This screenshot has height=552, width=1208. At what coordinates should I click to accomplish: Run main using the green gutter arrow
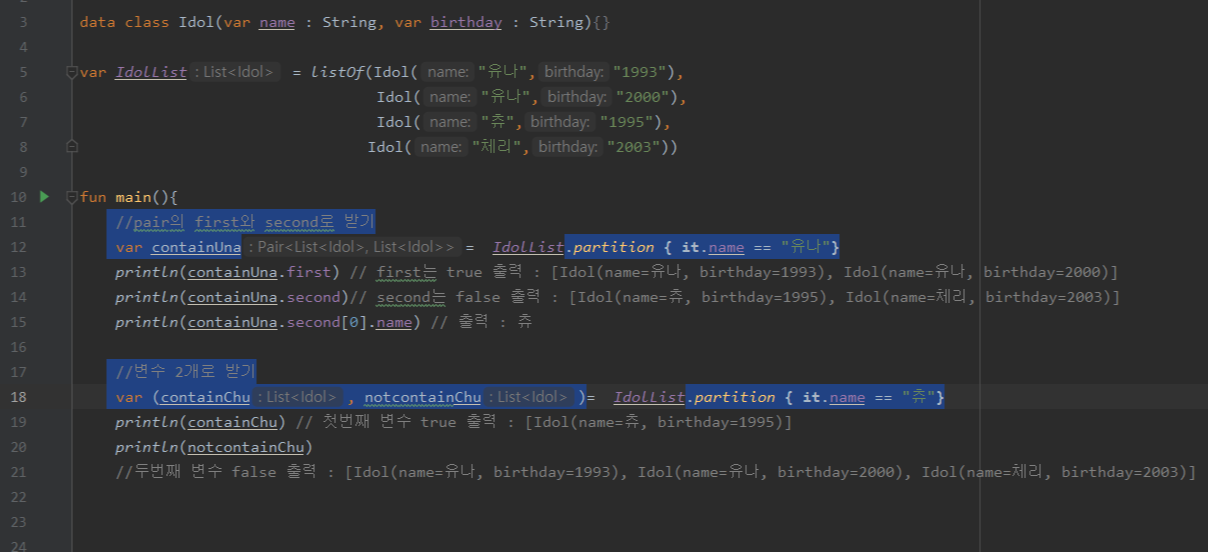click(x=44, y=196)
